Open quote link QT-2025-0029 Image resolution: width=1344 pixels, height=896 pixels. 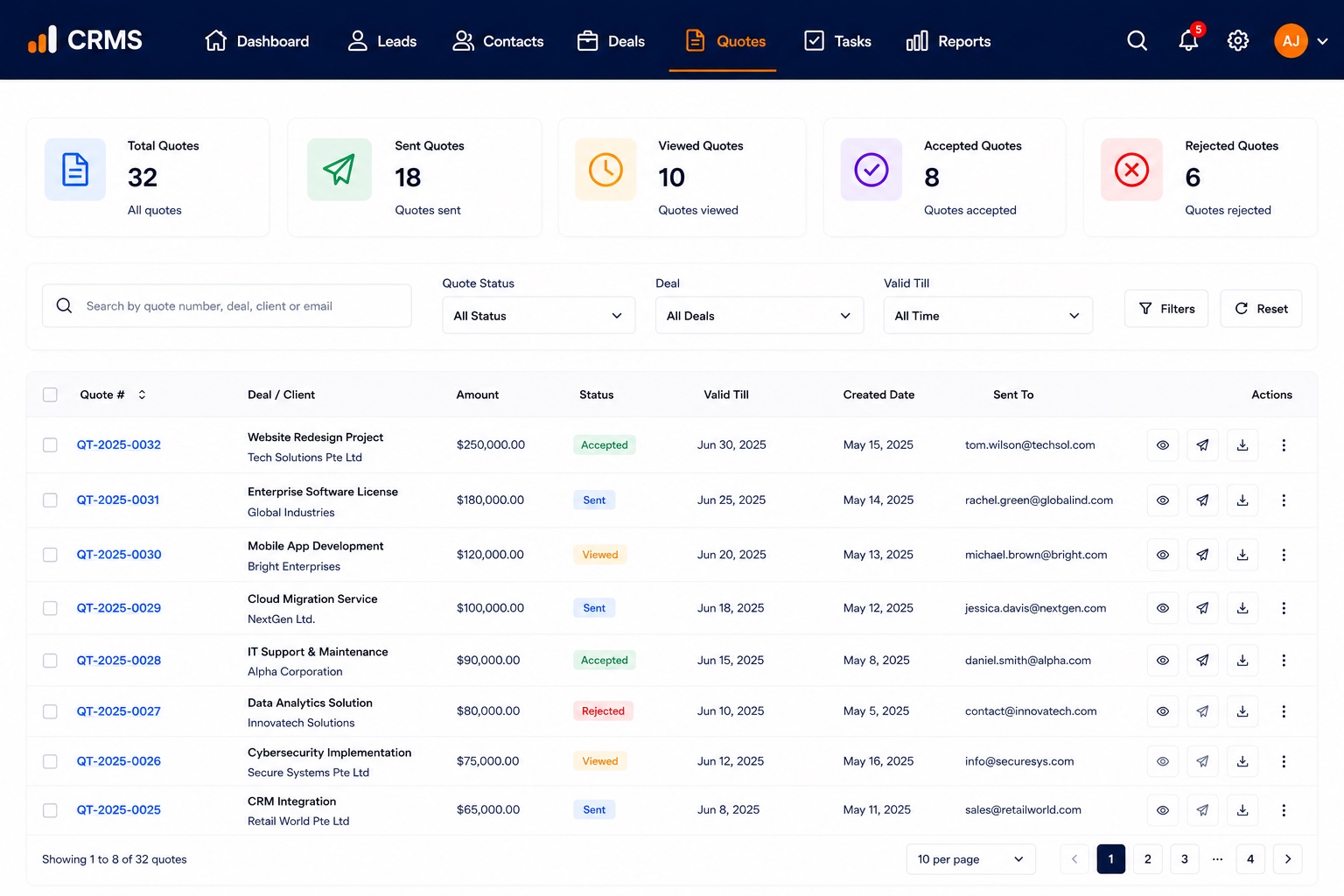[x=119, y=608]
